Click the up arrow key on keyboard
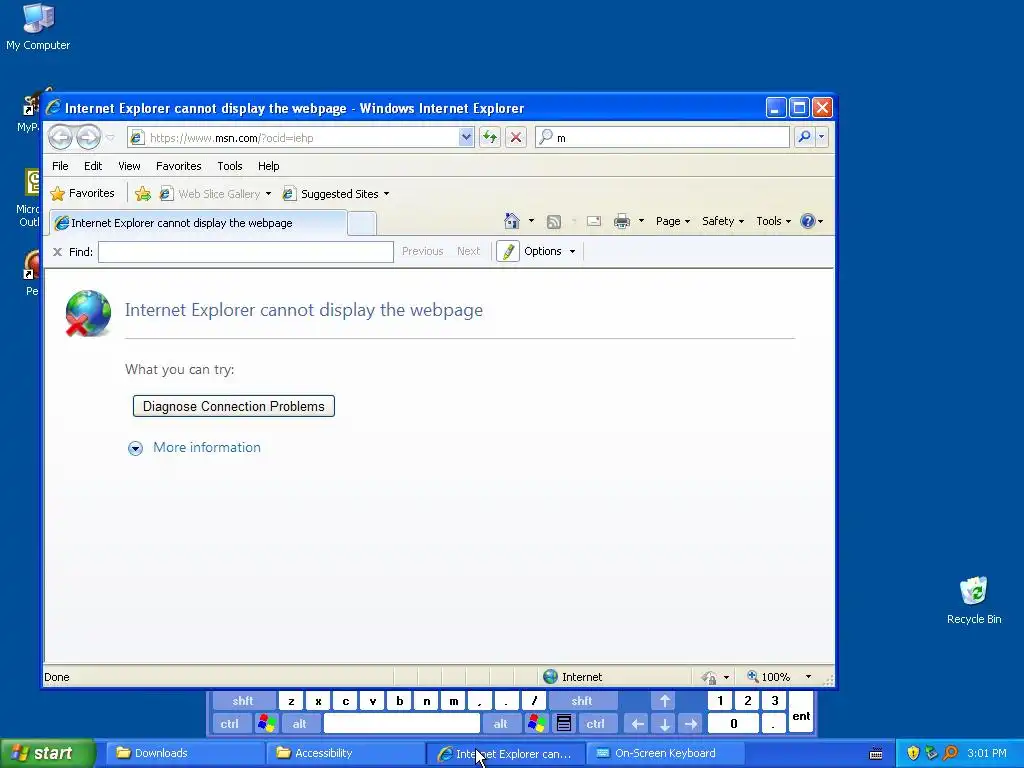Image resolution: width=1024 pixels, height=768 pixels. click(664, 701)
